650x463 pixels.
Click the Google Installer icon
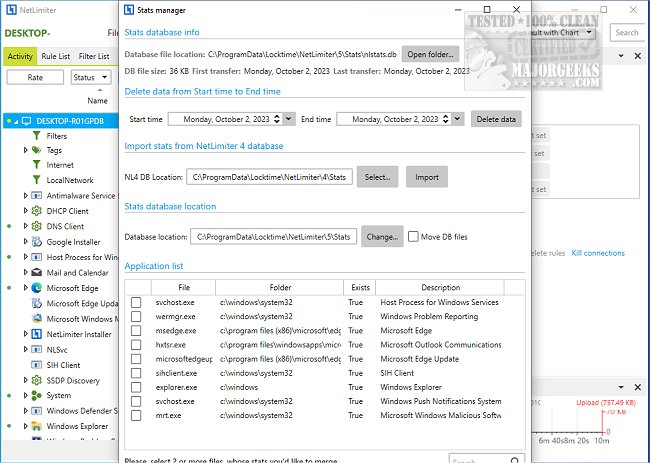point(36,242)
